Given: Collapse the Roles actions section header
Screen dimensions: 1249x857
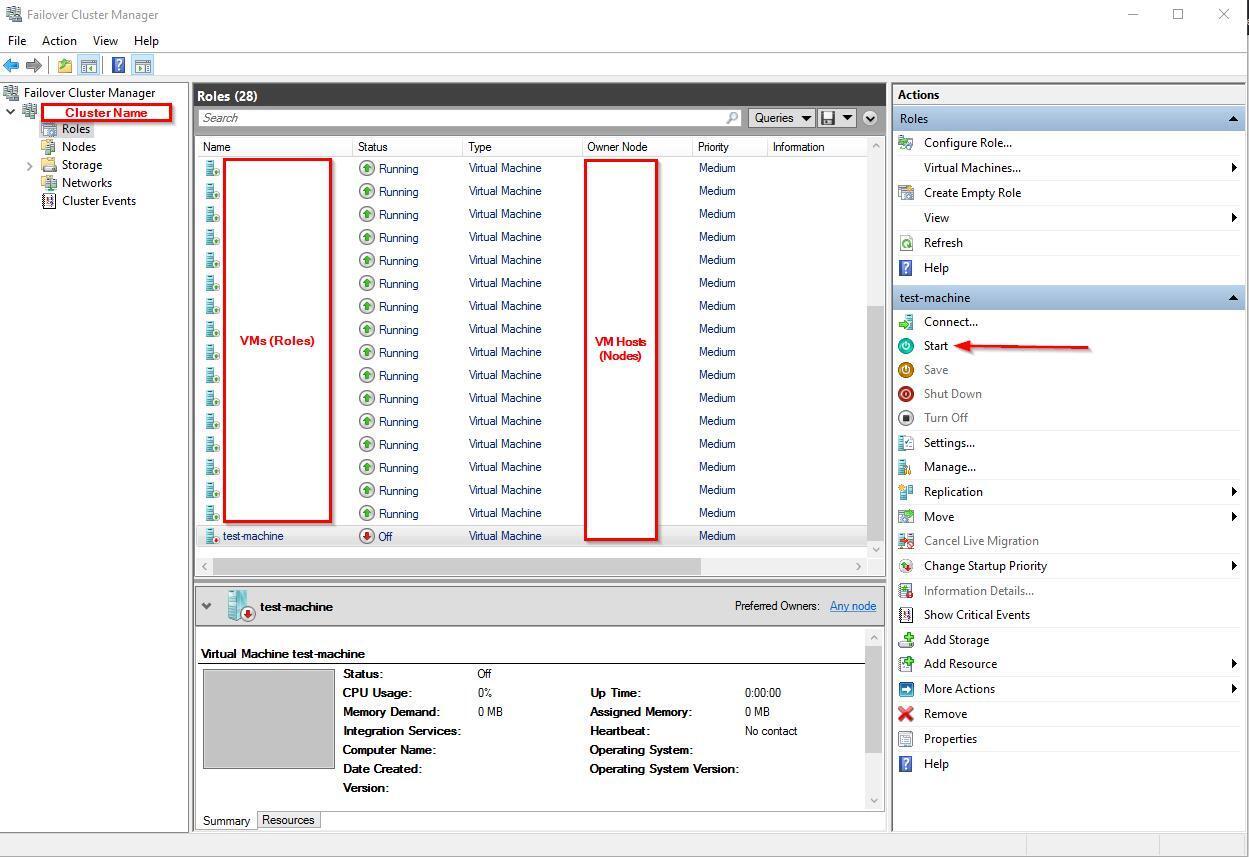Looking at the screenshot, I should tap(1233, 119).
